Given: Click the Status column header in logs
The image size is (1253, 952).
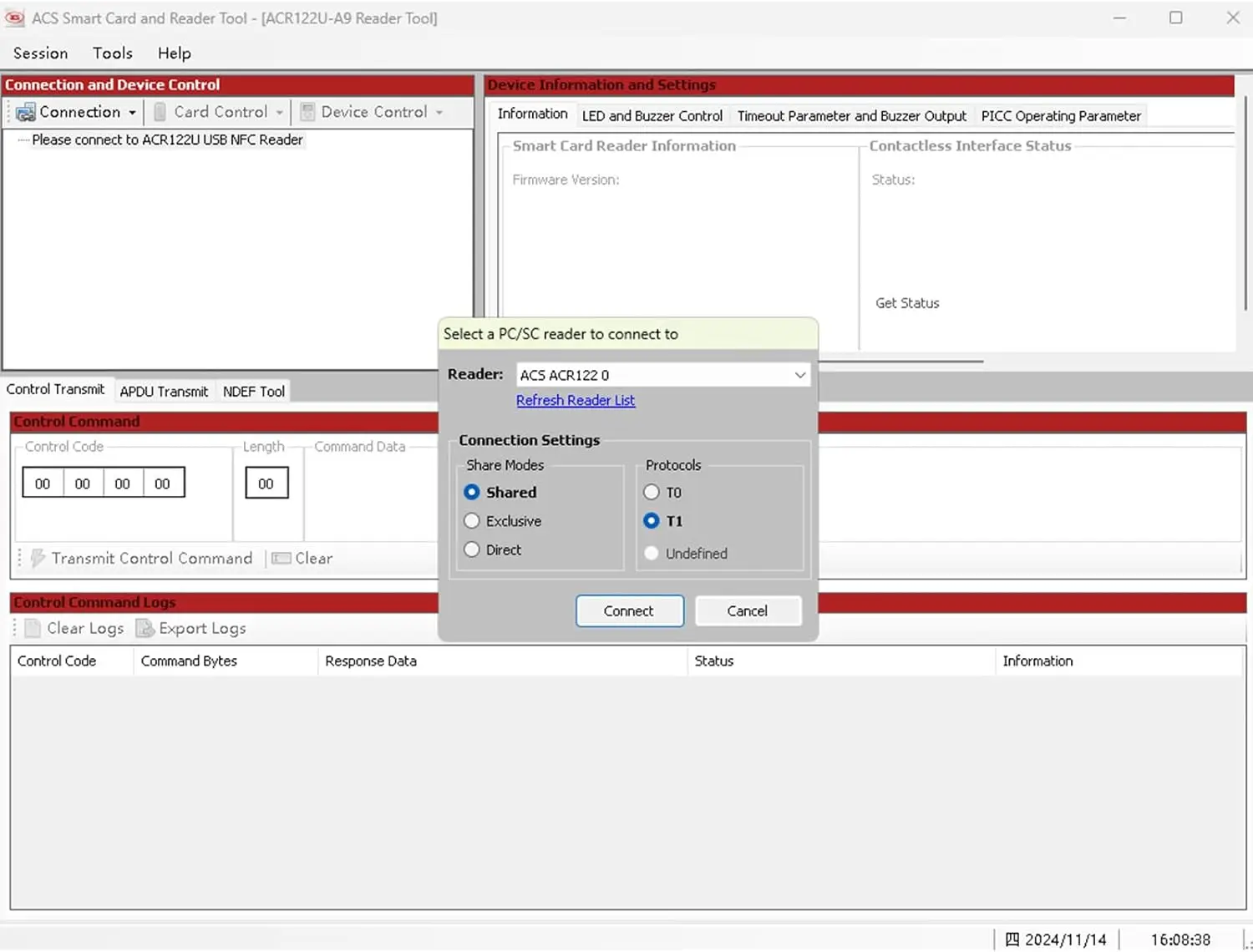Looking at the screenshot, I should point(842,661).
